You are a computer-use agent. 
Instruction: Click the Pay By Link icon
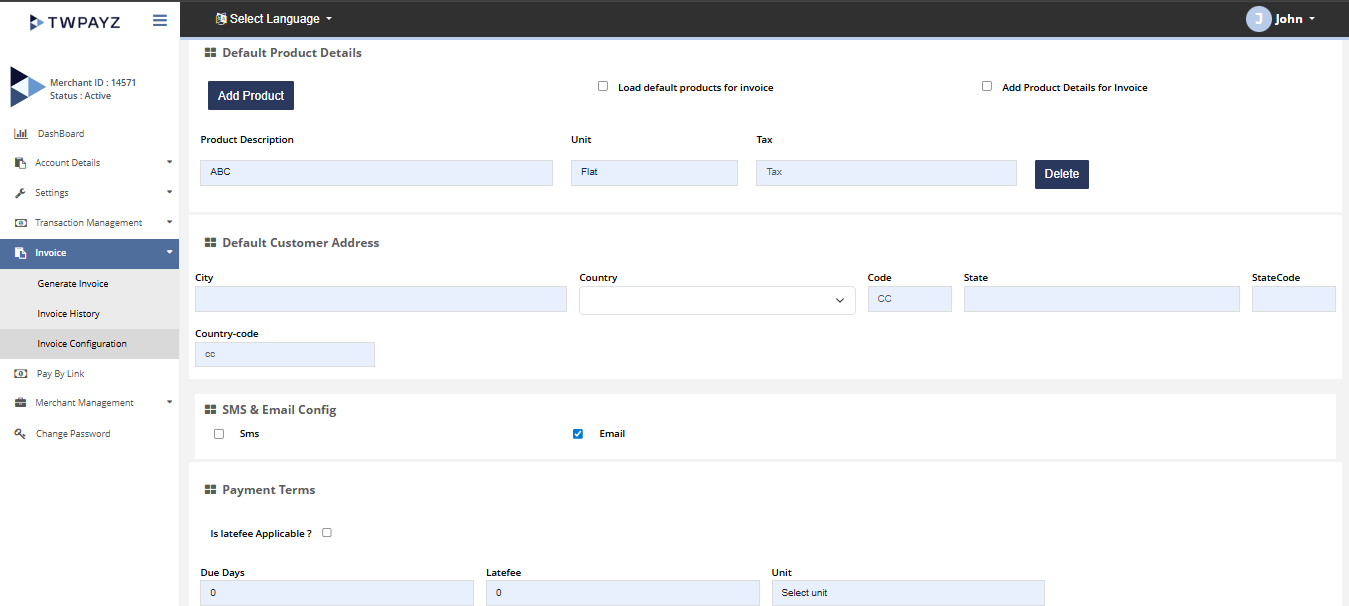click(x=20, y=373)
